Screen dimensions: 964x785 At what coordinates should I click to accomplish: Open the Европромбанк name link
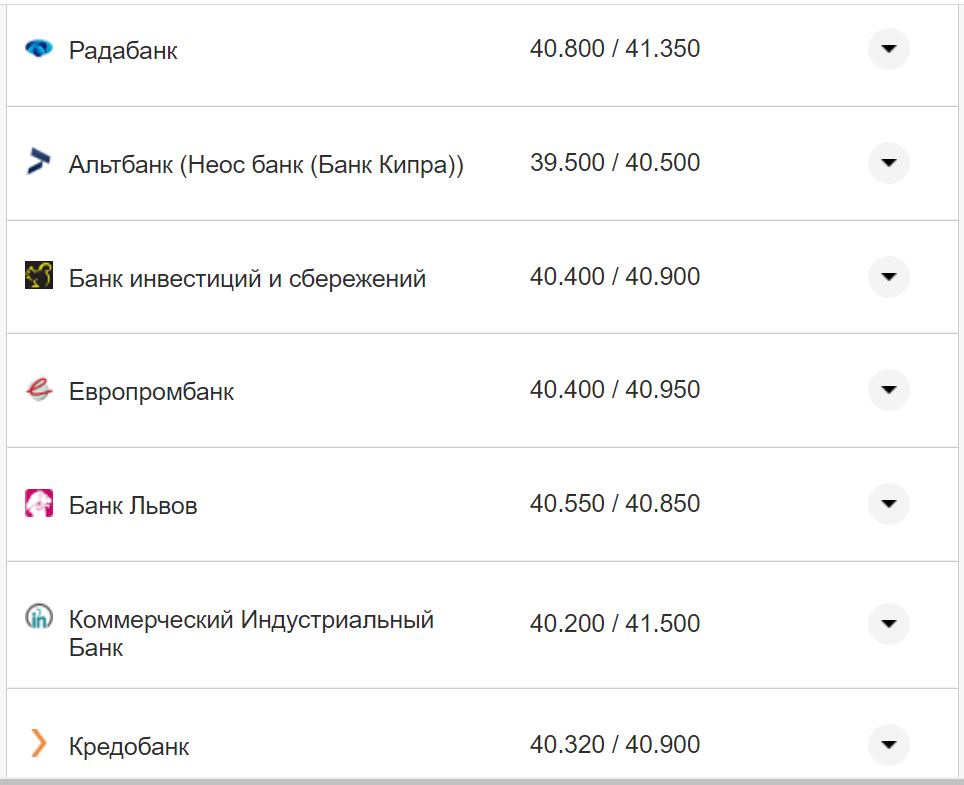[x=151, y=391]
